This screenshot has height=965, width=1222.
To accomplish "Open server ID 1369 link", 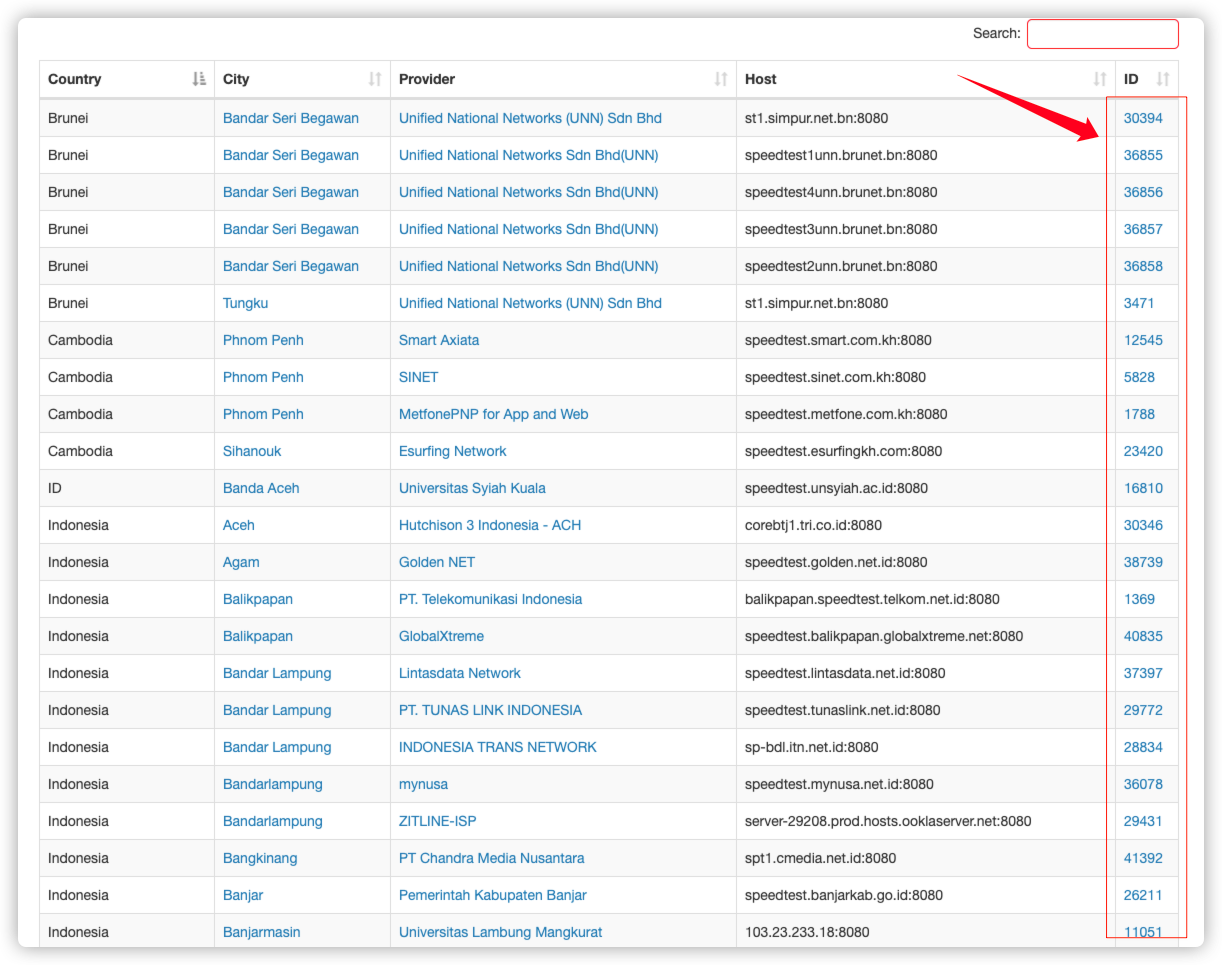I will (x=1139, y=599).
